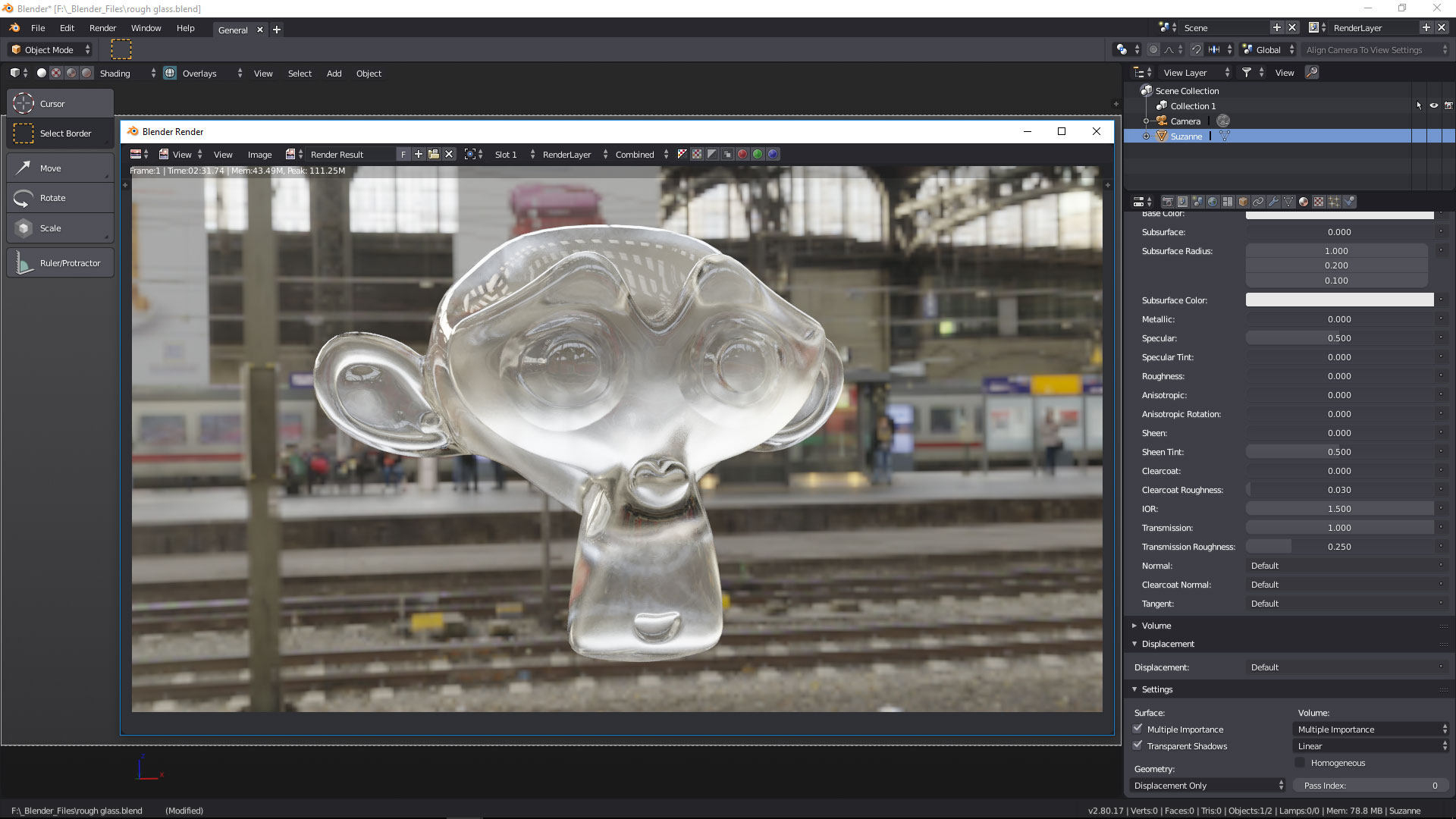1456x819 pixels.
Task: Open the Combined pass dropdown
Action: click(x=642, y=154)
